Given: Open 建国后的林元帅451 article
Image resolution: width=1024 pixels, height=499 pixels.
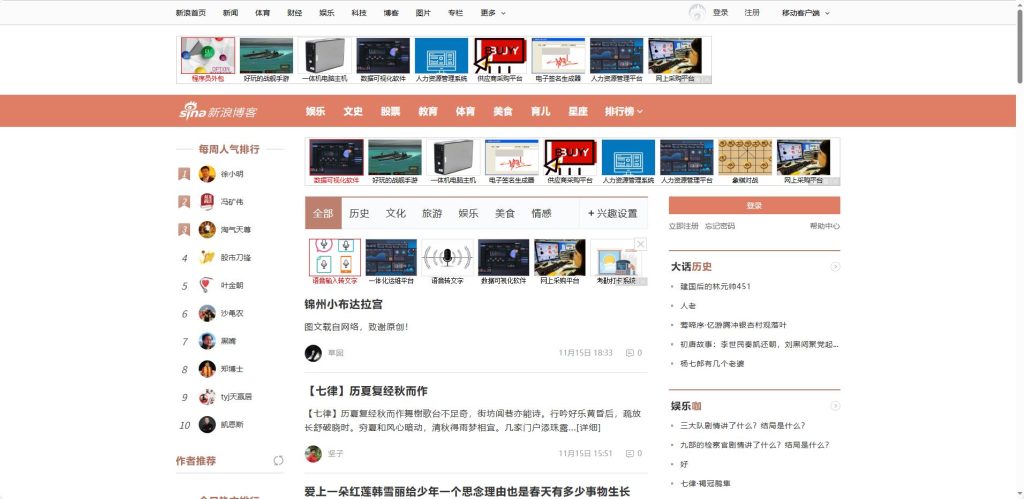Looking at the screenshot, I should click(x=715, y=286).
